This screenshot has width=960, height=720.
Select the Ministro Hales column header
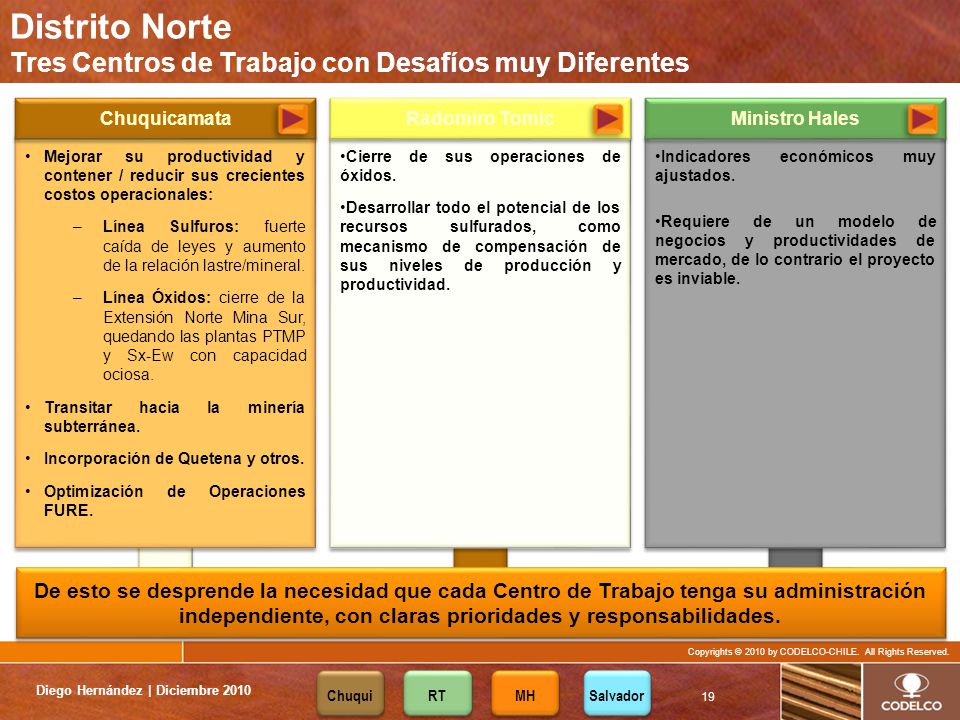tap(795, 119)
